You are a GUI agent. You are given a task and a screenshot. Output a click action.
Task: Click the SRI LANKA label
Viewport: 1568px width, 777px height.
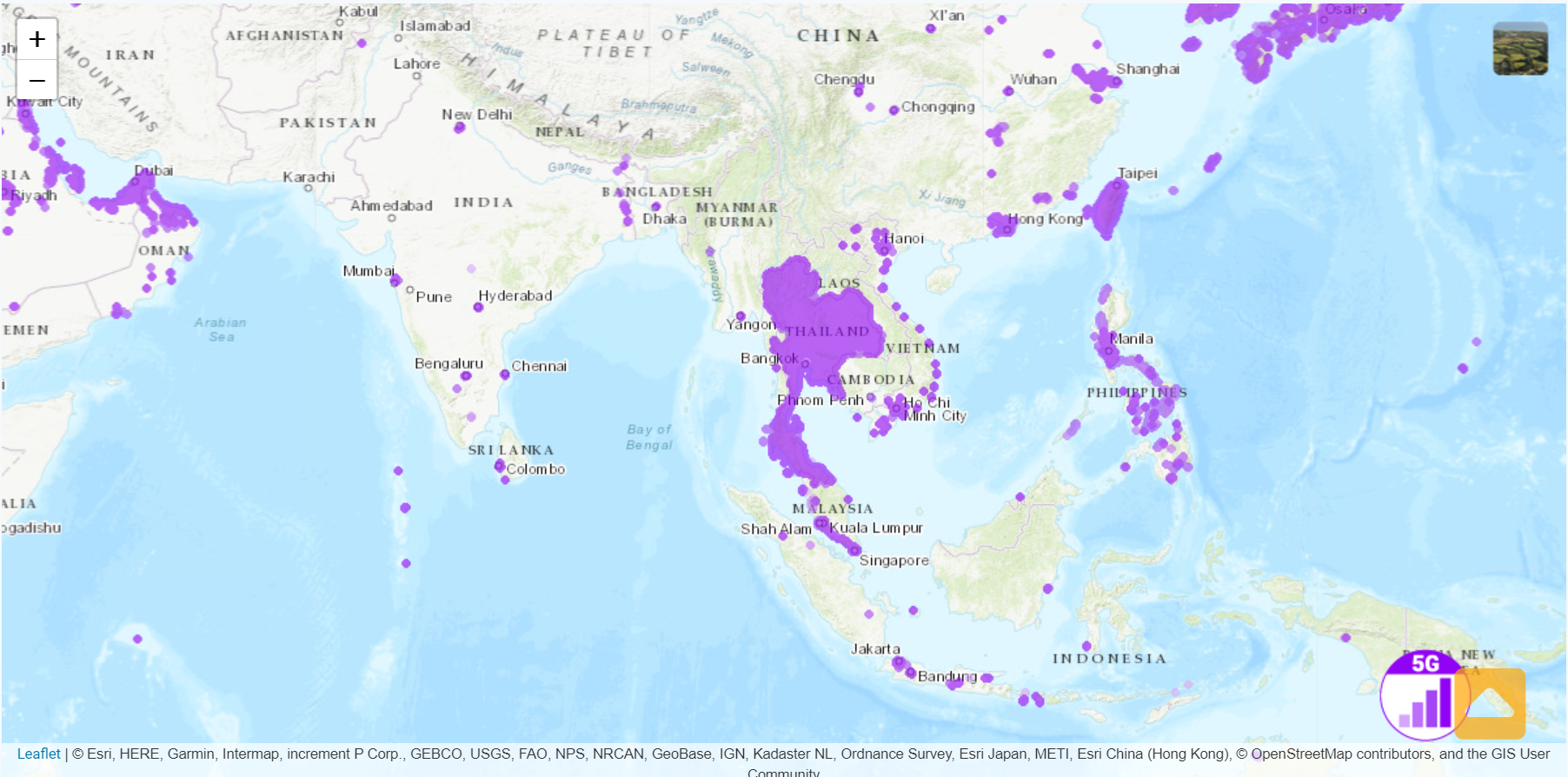tap(511, 450)
